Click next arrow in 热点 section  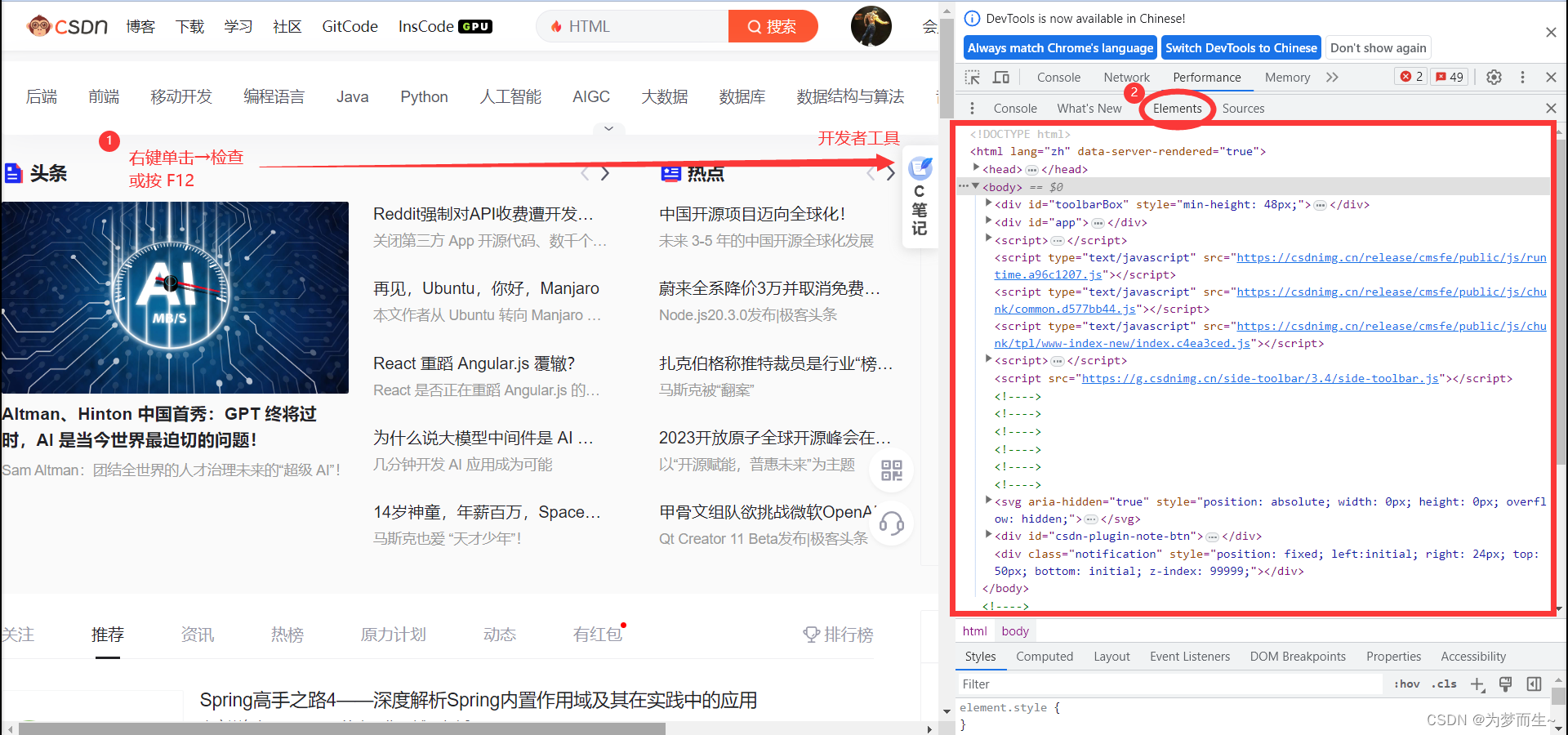click(x=891, y=173)
